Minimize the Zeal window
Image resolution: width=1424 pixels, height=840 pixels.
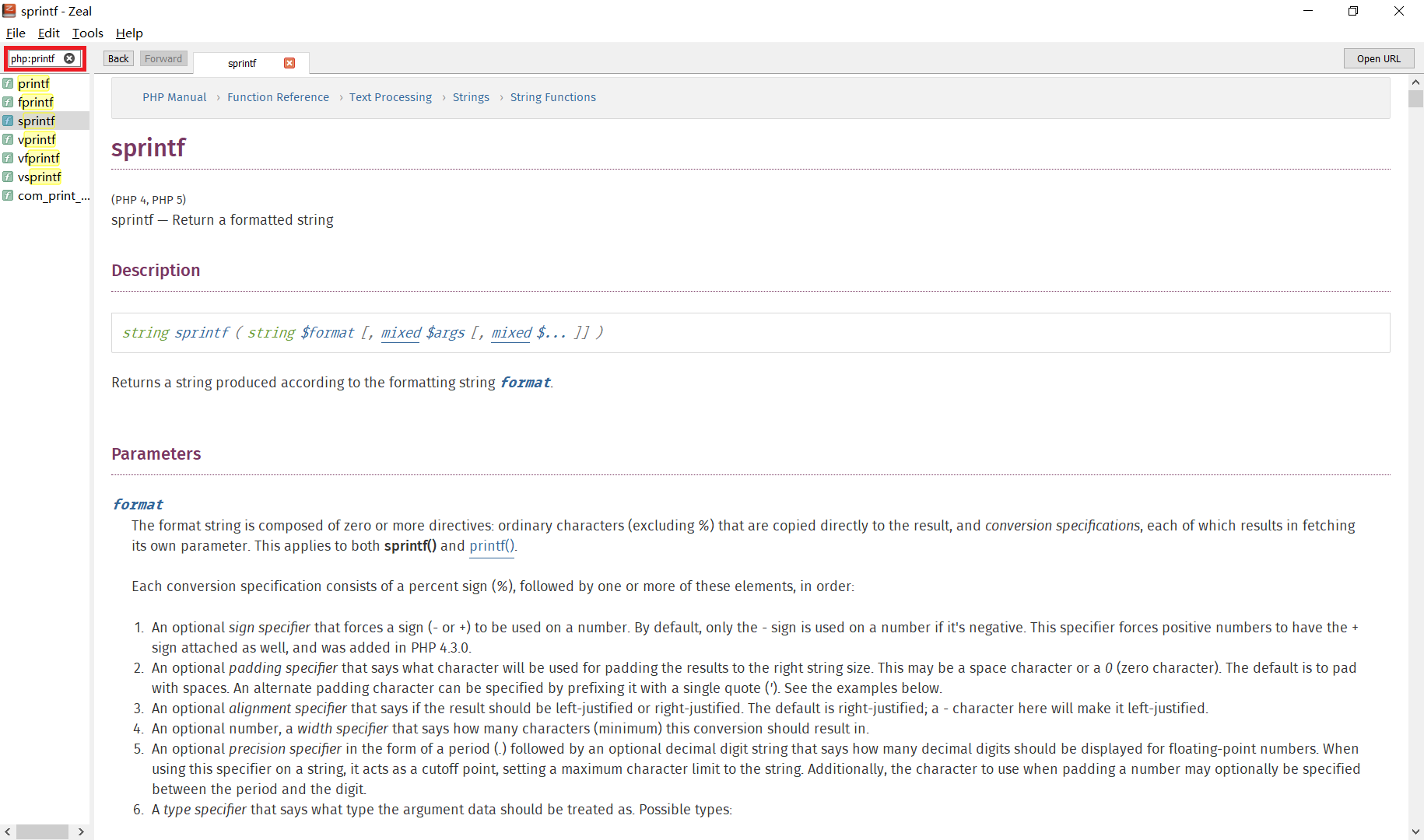(x=1308, y=11)
